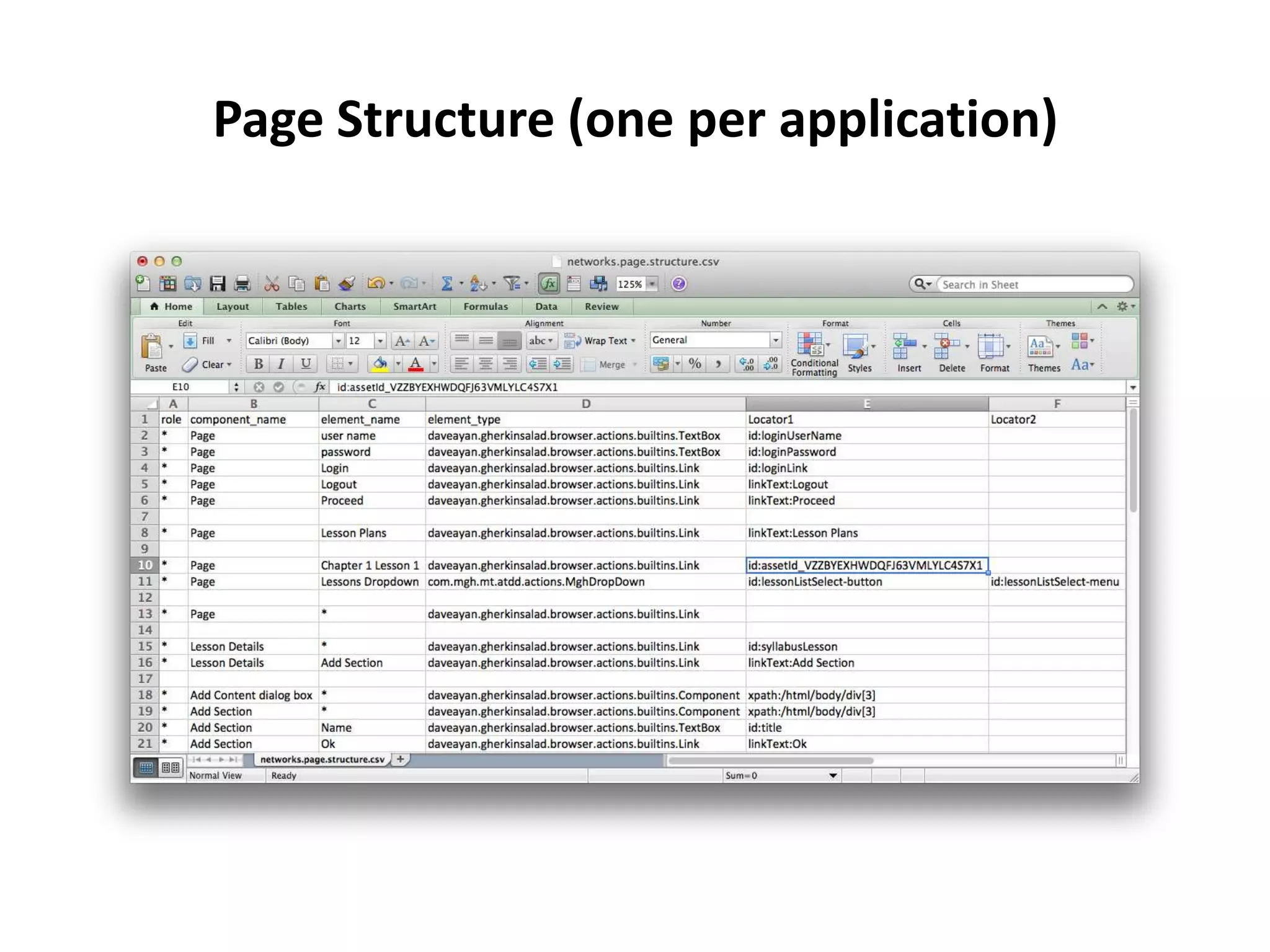Screen dimensions: 1270x952
Task: Align text right in cell
Action: (x=509, y=364)
